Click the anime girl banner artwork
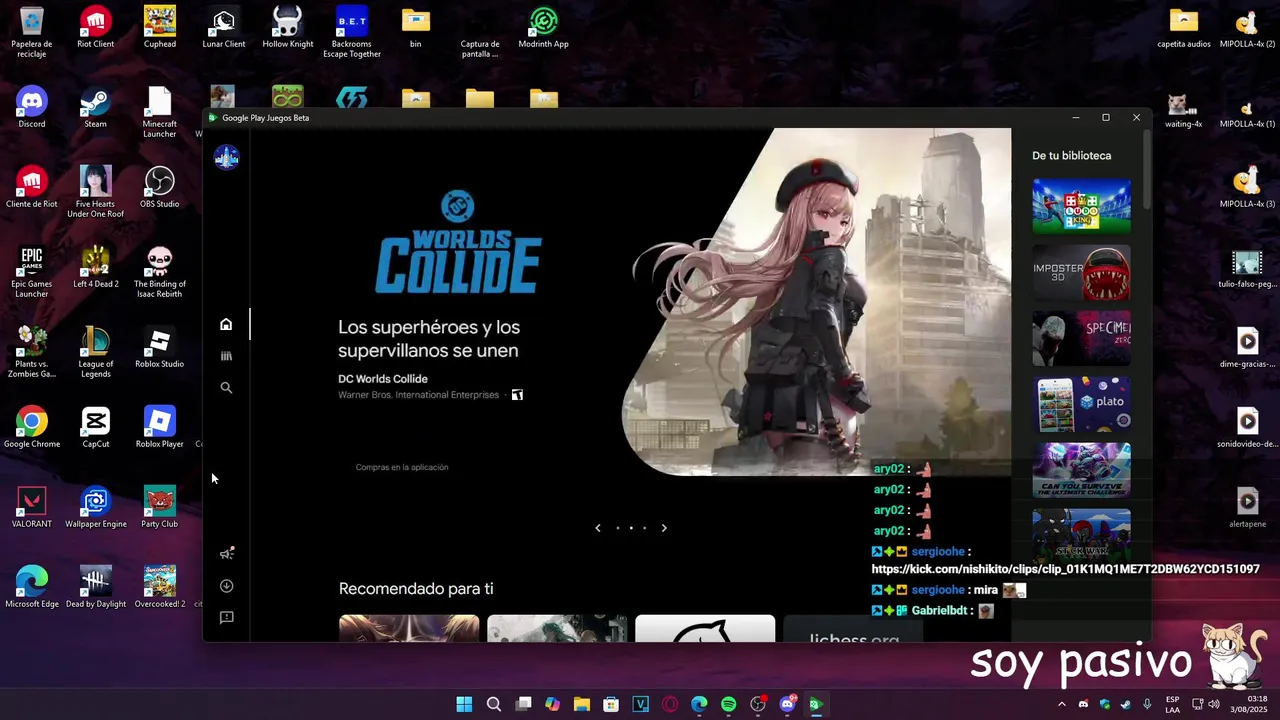 816,301
